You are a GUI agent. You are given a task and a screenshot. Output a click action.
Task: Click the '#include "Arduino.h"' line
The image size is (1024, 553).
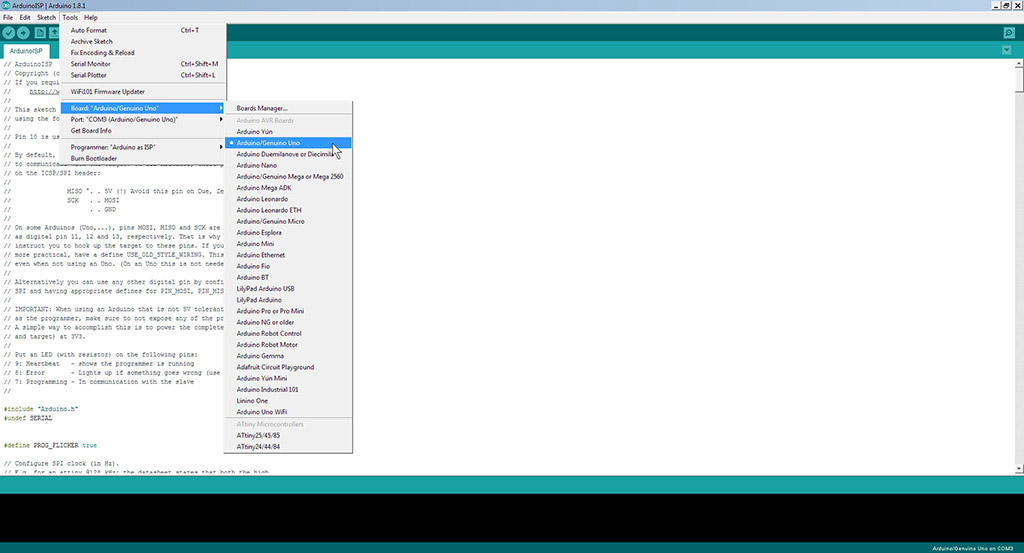[41, 409]
